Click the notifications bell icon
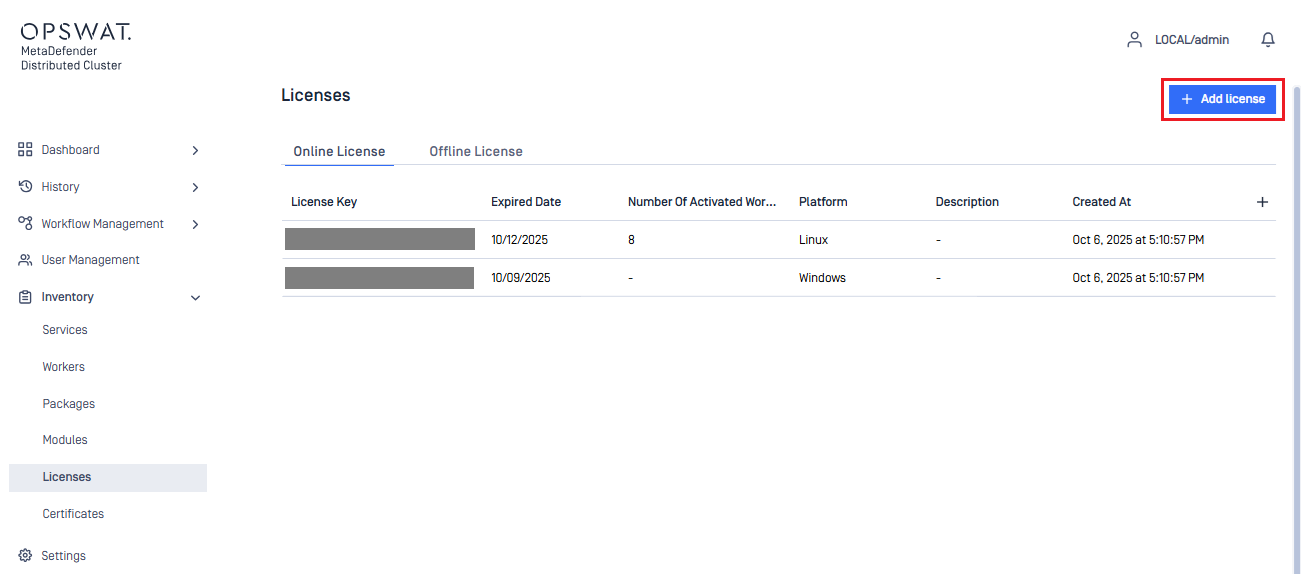 [x=1268, y=40]
